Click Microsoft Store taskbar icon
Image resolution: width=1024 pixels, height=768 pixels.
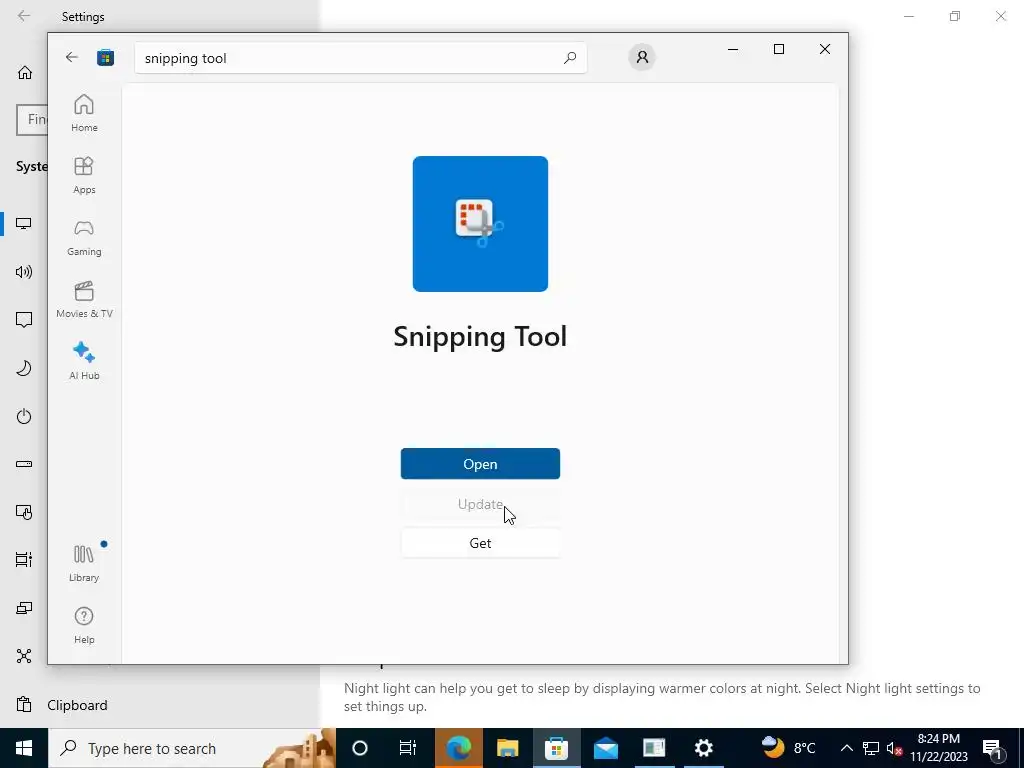coord(556,748)
